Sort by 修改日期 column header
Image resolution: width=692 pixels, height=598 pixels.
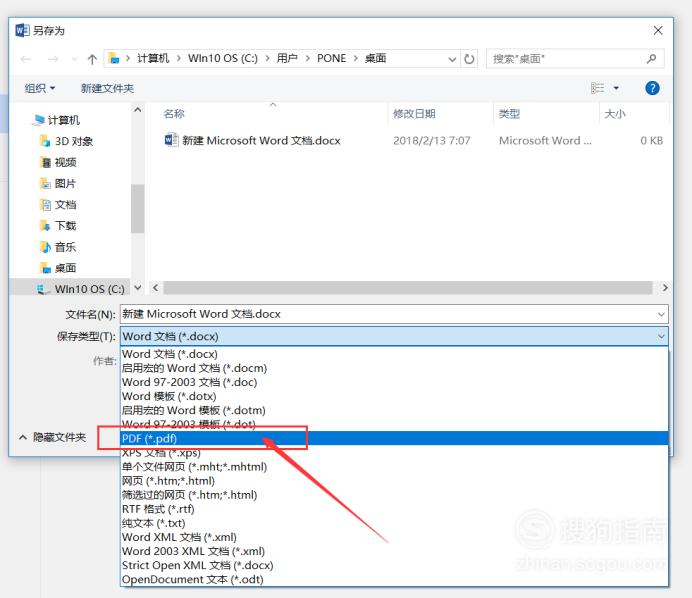tap(414, 114)
